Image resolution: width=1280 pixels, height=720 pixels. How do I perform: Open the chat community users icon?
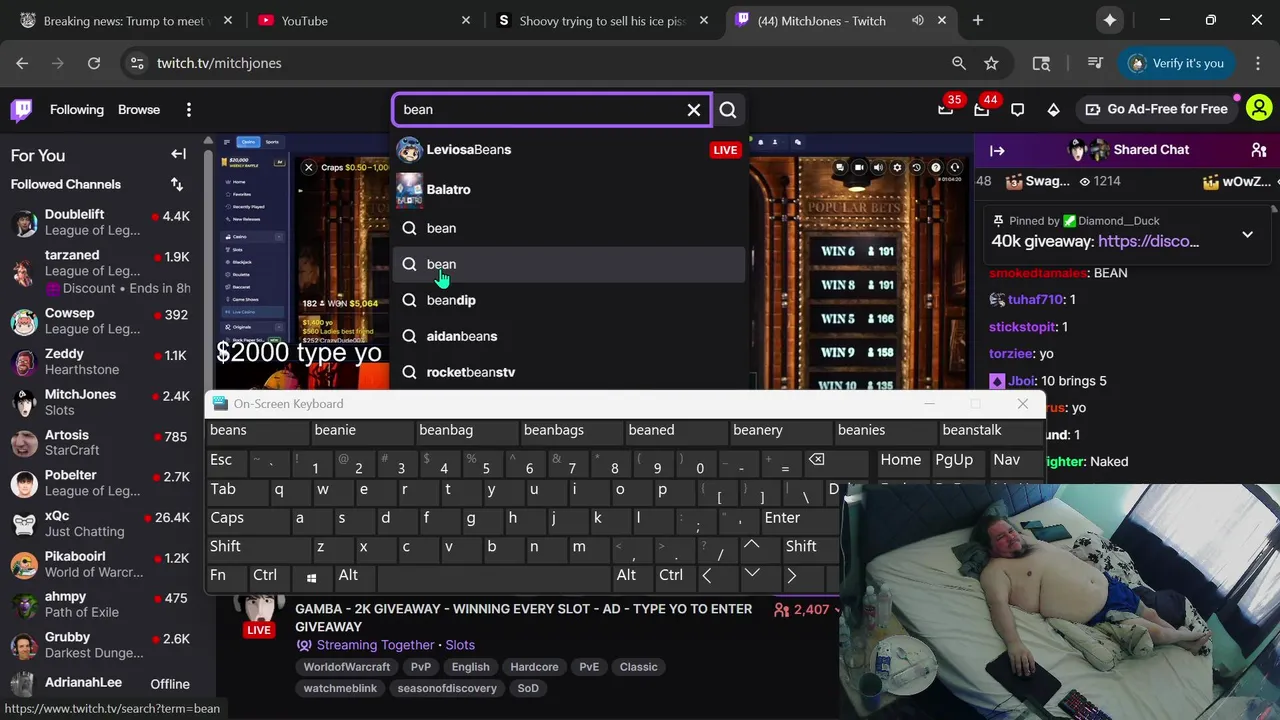click(1258, 150)
